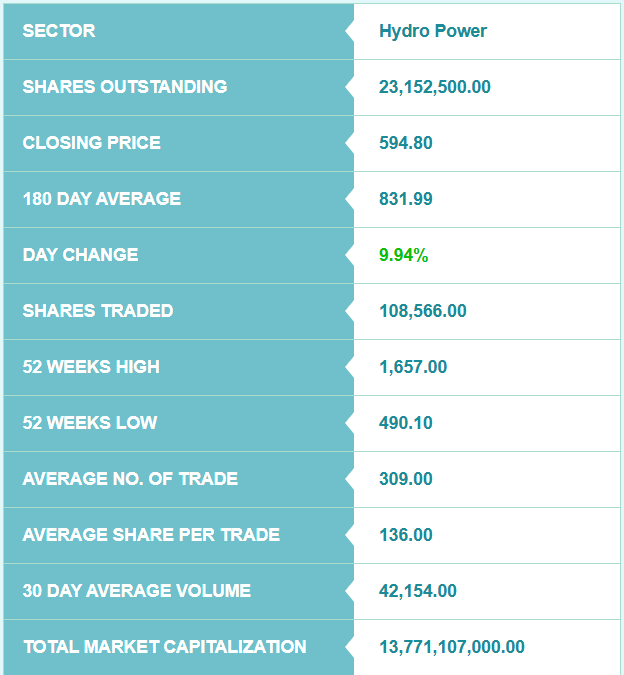This screenshot has width=624, height=675.
Task: Select the 594.80 closing price value
Action: pyautogui.click(x=406, y=143)
